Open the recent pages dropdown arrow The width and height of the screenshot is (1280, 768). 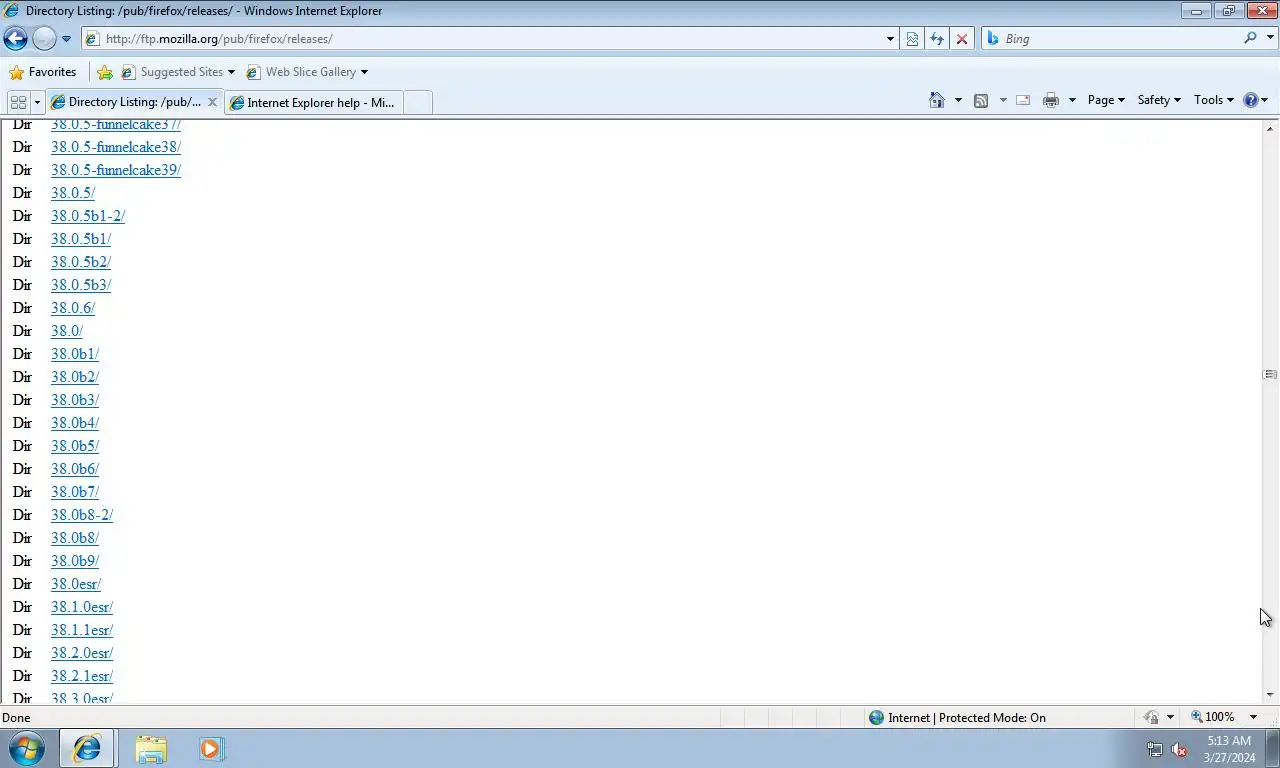(66, 39)
